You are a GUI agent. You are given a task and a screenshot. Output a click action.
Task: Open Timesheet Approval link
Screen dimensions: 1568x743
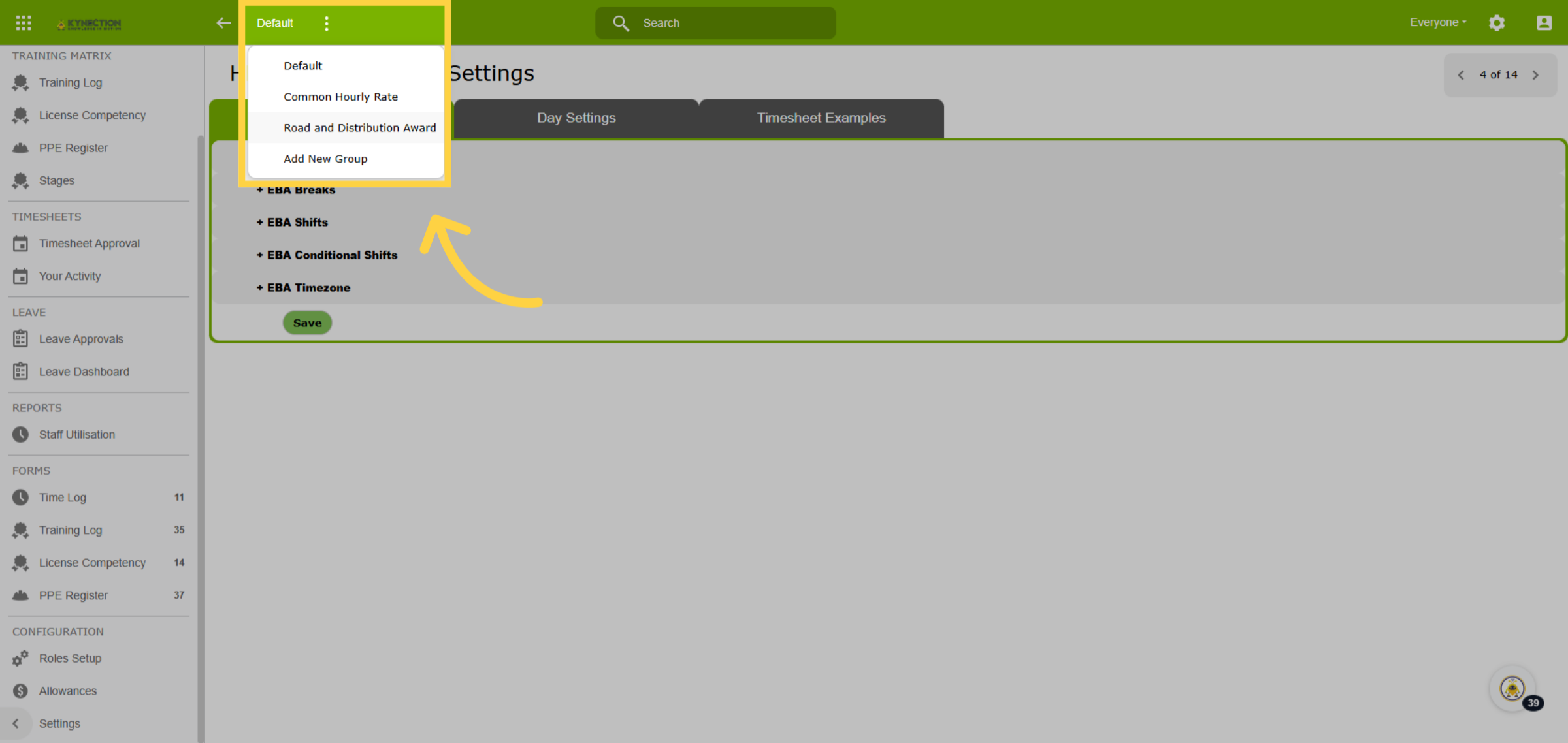coord(90,244)
